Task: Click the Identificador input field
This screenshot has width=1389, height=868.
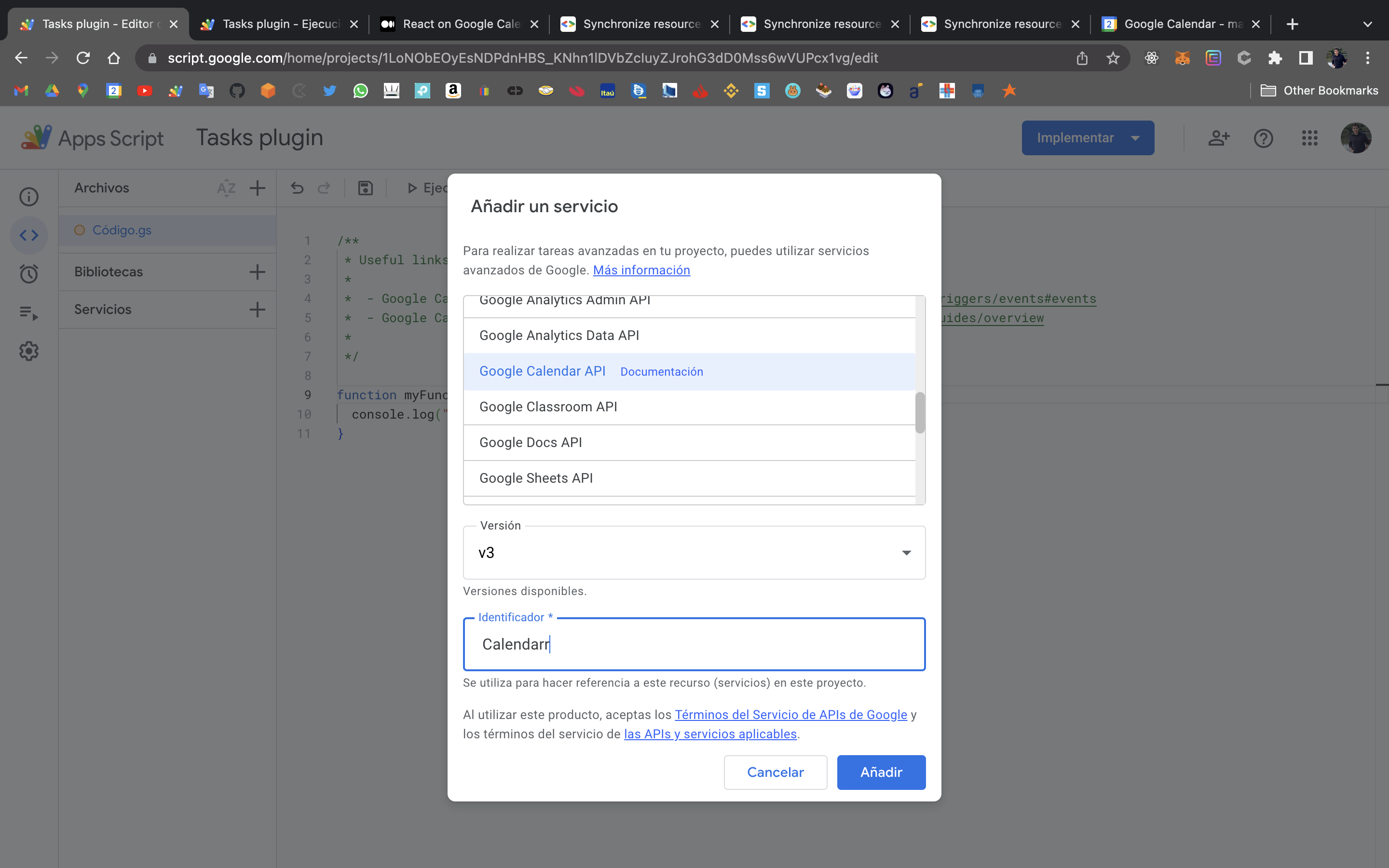Action: (x=694, y=644)
